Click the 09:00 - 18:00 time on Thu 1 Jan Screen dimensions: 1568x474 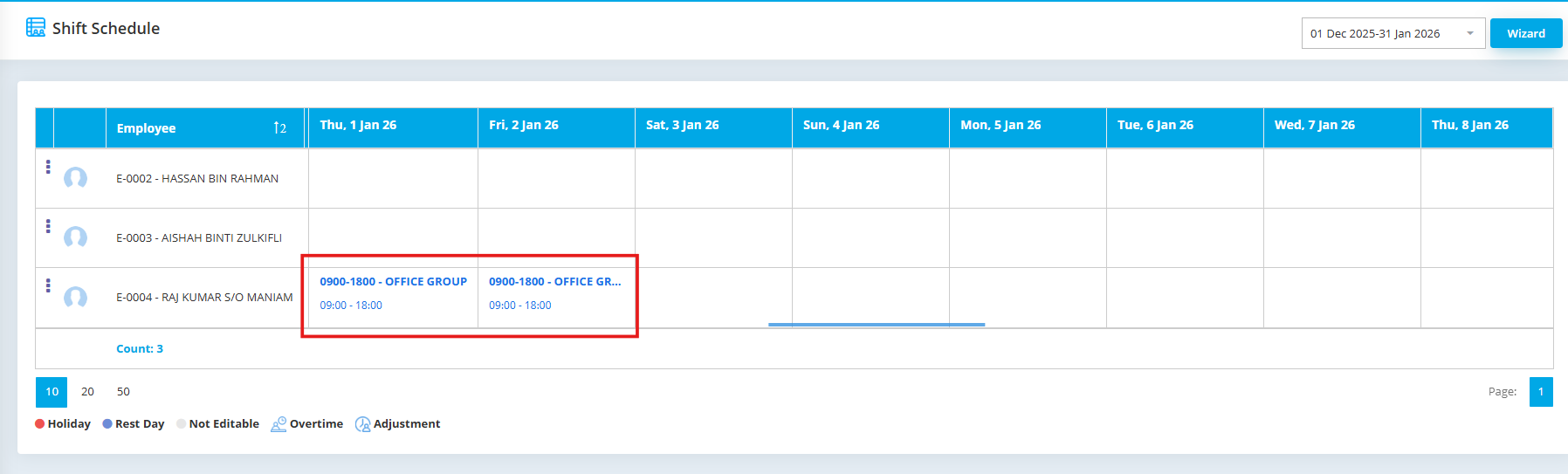[351, 306]
